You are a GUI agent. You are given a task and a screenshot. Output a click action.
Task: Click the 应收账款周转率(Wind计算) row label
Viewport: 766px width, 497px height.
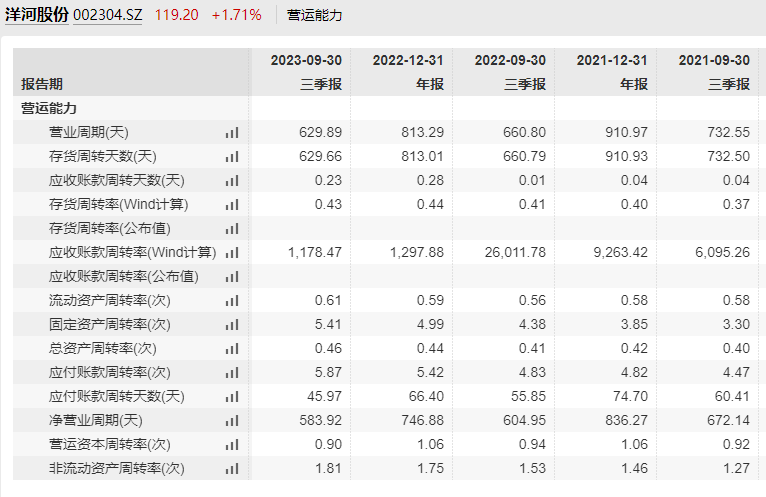132,252
